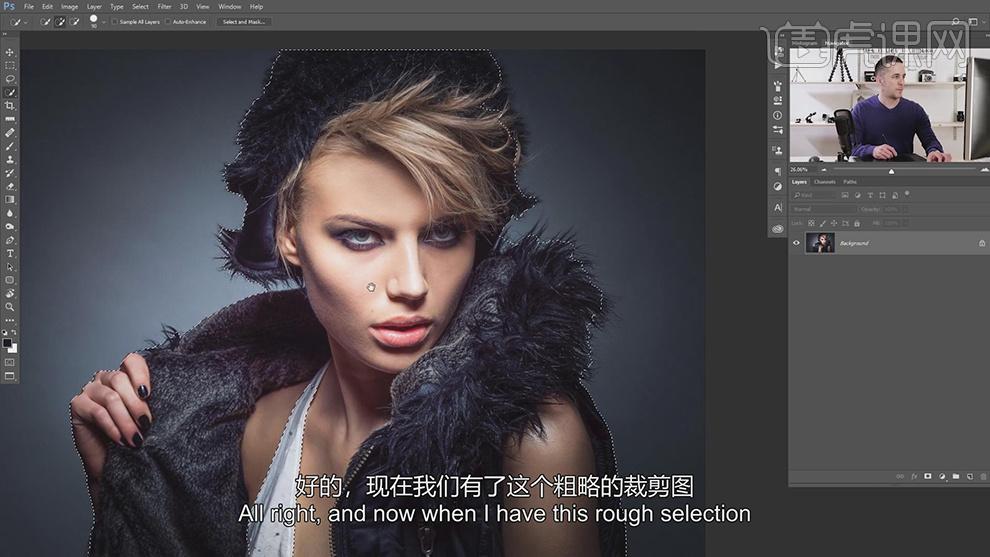
Task: Open the Window menu
Action: (229, 6)
